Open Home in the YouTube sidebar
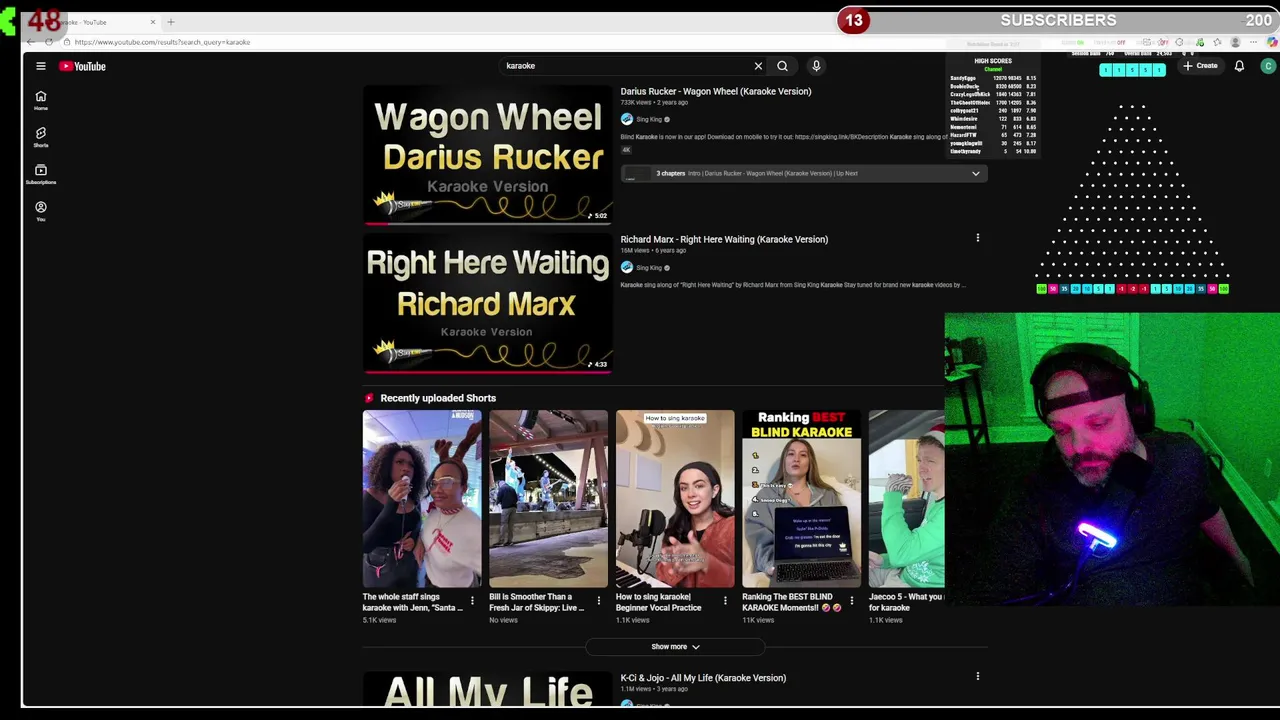1280x720 pixels. (41, 100)
